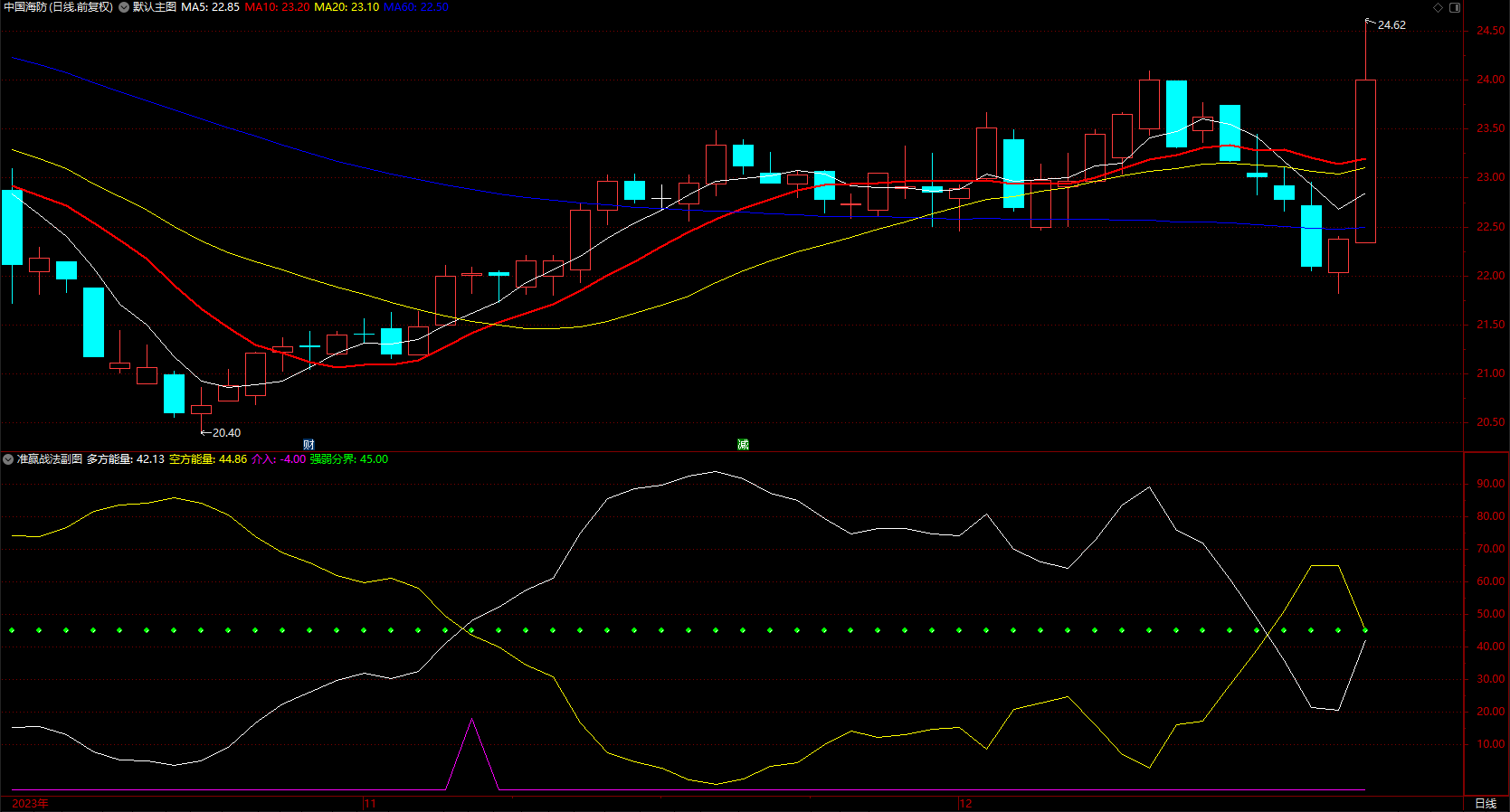Toggle the side panel layout icon
The width and height of the screenshot is (1510, 812).
pos(1455,7)
